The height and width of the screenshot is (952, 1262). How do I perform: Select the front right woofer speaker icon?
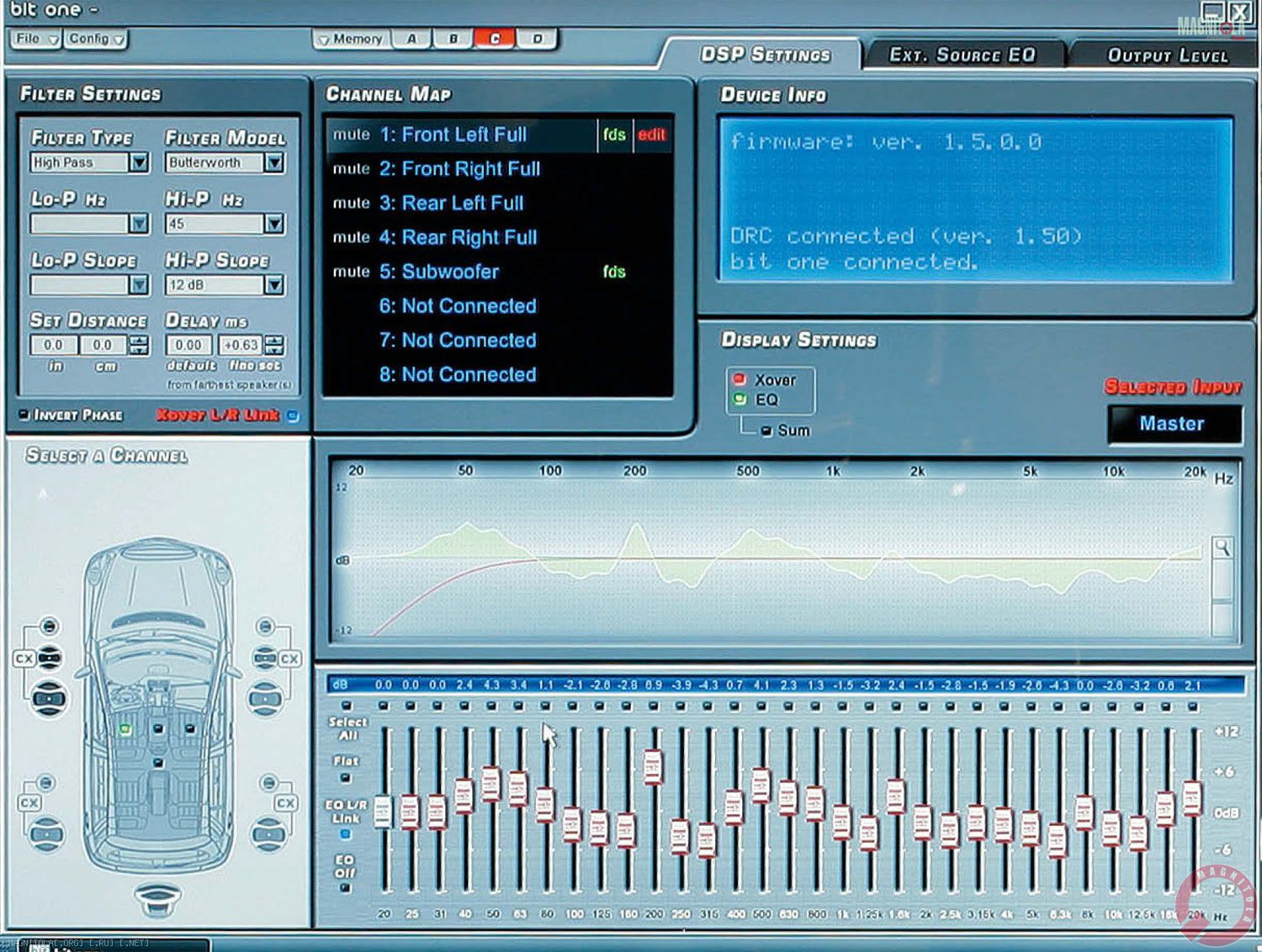point(265,697)
